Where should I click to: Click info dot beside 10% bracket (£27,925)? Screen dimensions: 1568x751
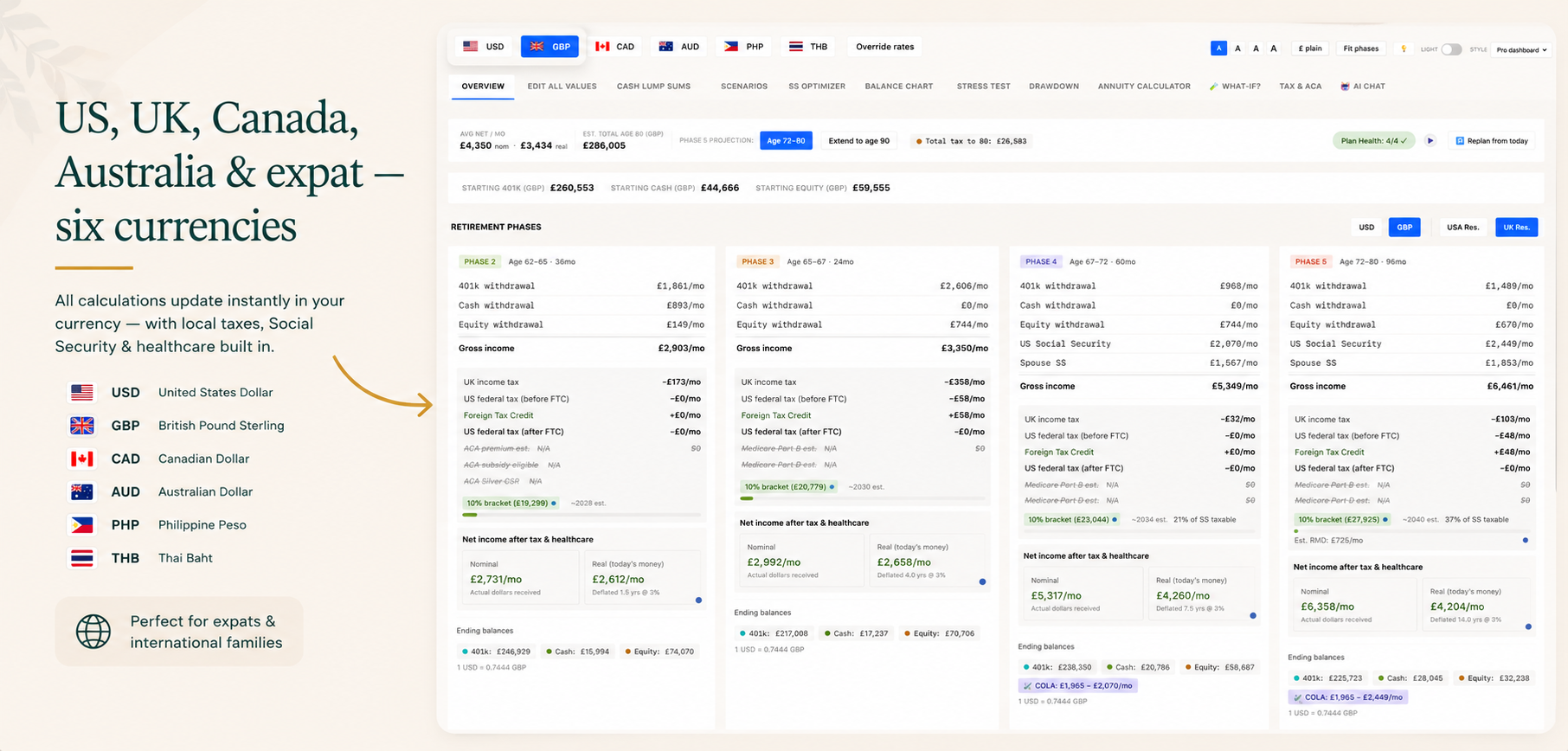[x=1385, y=519]
